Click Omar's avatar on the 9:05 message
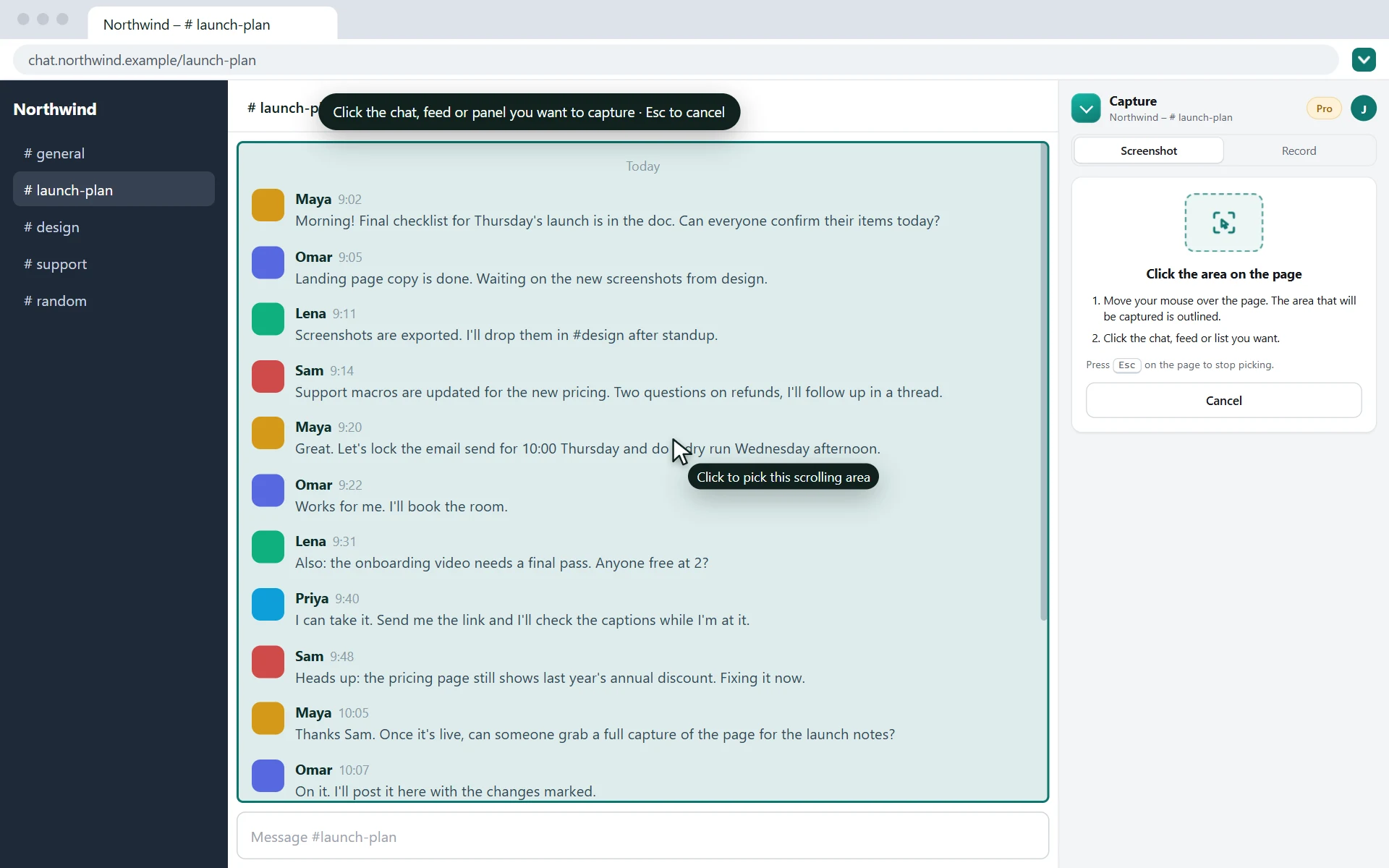Image resolution: width=1389 pixels, height=868 pixels. [x=268, y=263]
